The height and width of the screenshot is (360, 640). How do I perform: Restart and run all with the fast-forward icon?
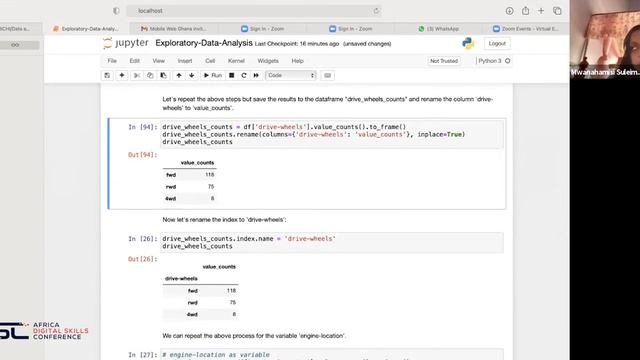tap(256, 76)
